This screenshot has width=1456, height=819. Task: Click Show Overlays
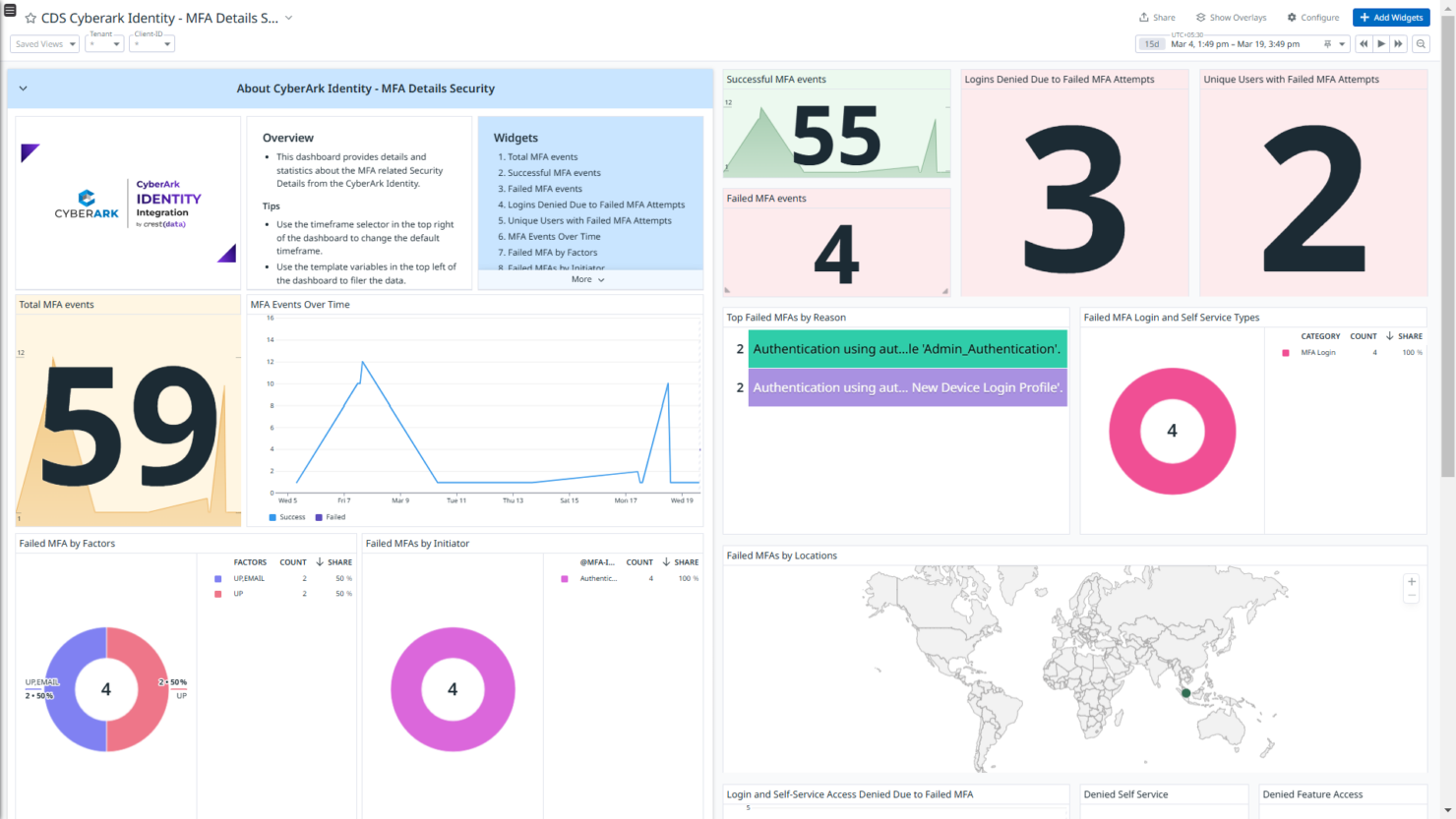pyautogui.click(x=1231, y=18)
